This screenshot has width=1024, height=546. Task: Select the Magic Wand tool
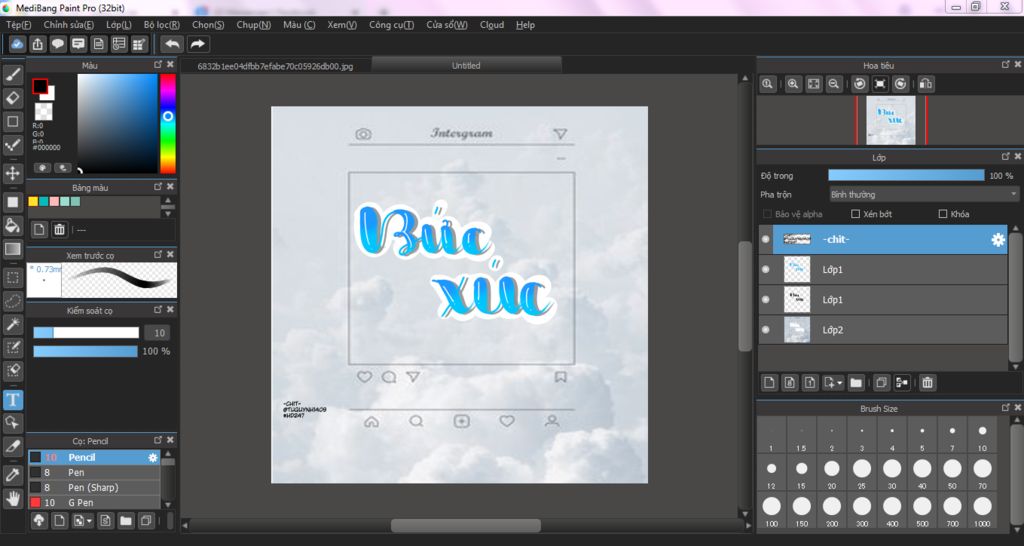coord(13,325)
